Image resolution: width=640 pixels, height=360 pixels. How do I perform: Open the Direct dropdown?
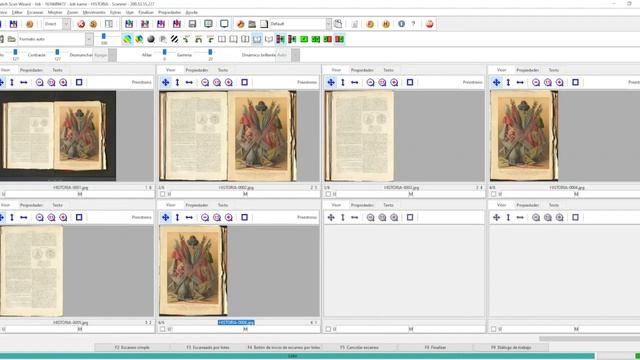(66, 24)
